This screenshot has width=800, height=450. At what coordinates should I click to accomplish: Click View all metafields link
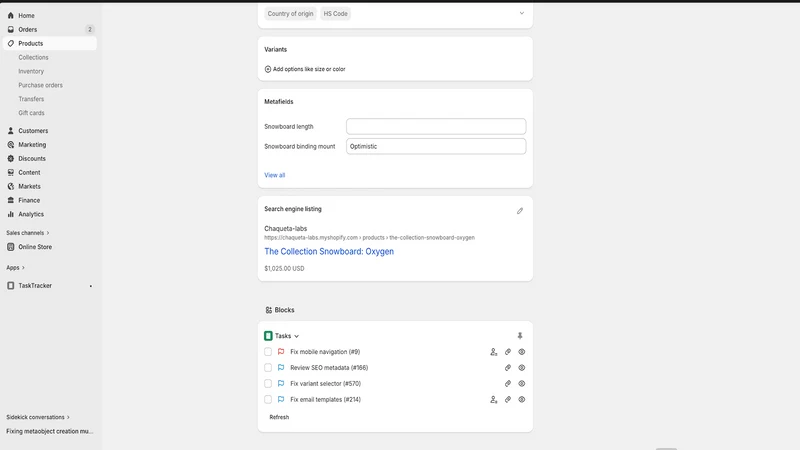274,175
